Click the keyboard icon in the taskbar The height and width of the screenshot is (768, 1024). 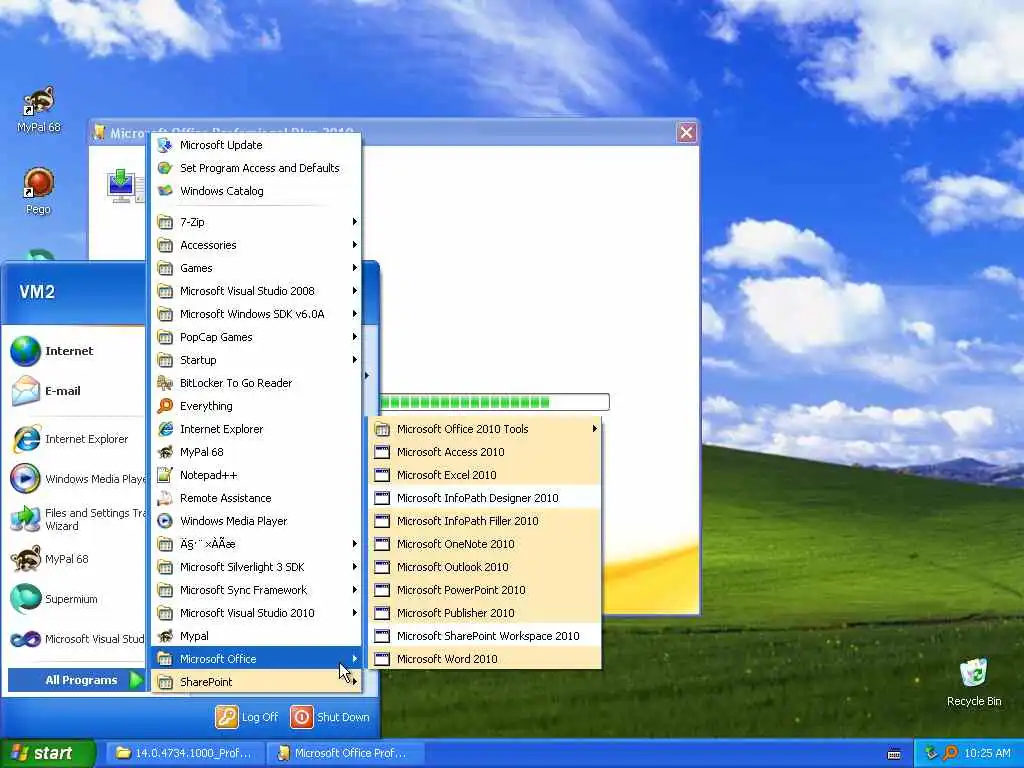point(894,754)
